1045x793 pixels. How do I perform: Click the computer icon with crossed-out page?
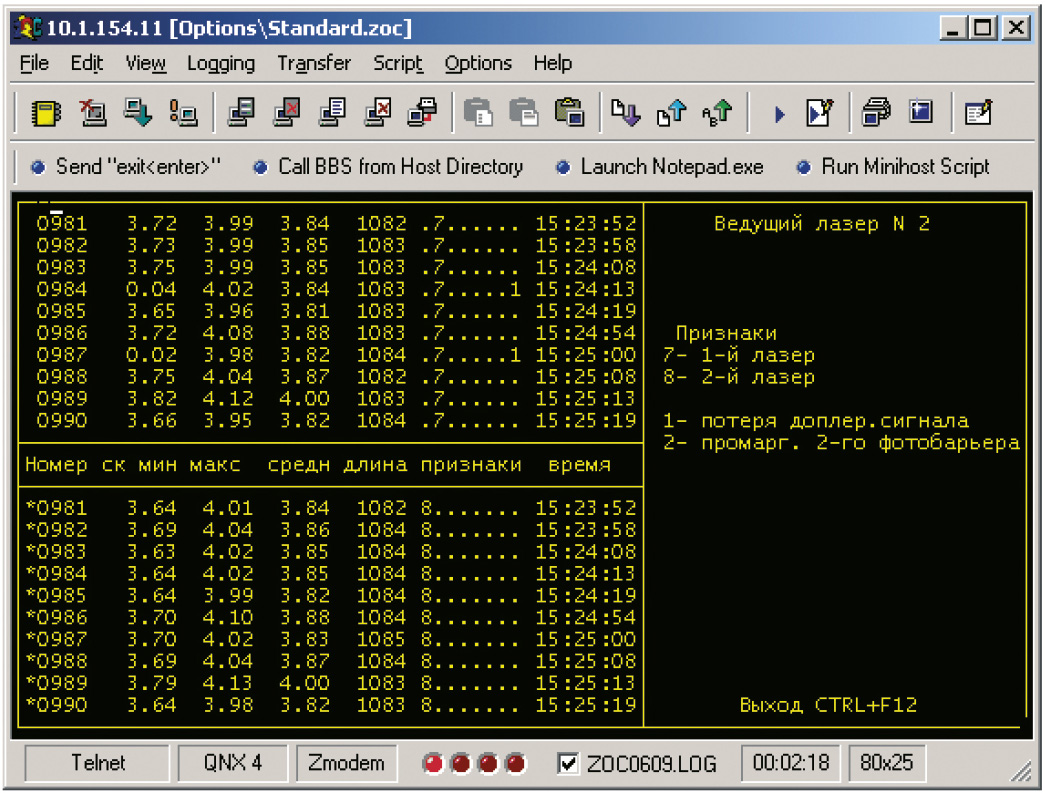coord(377,113)
